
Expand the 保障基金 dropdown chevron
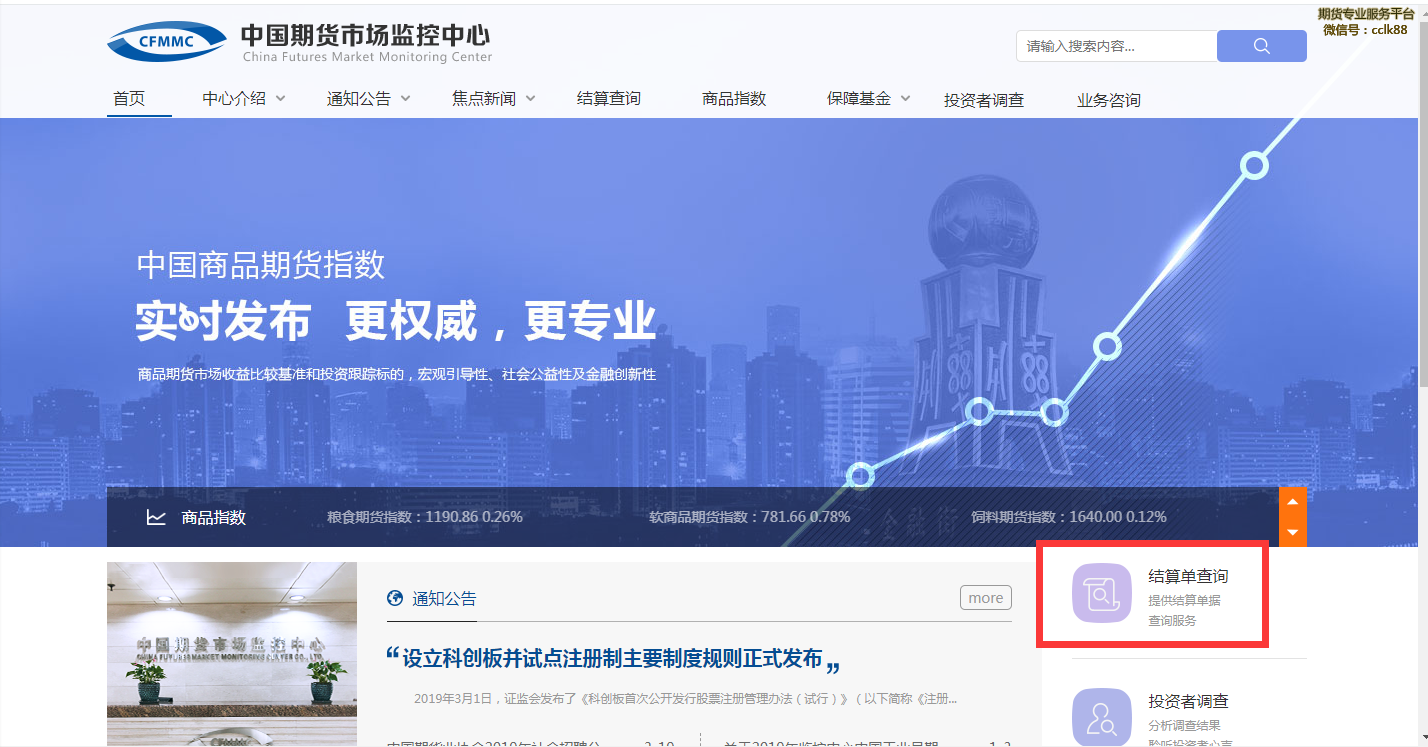(906, 98)
